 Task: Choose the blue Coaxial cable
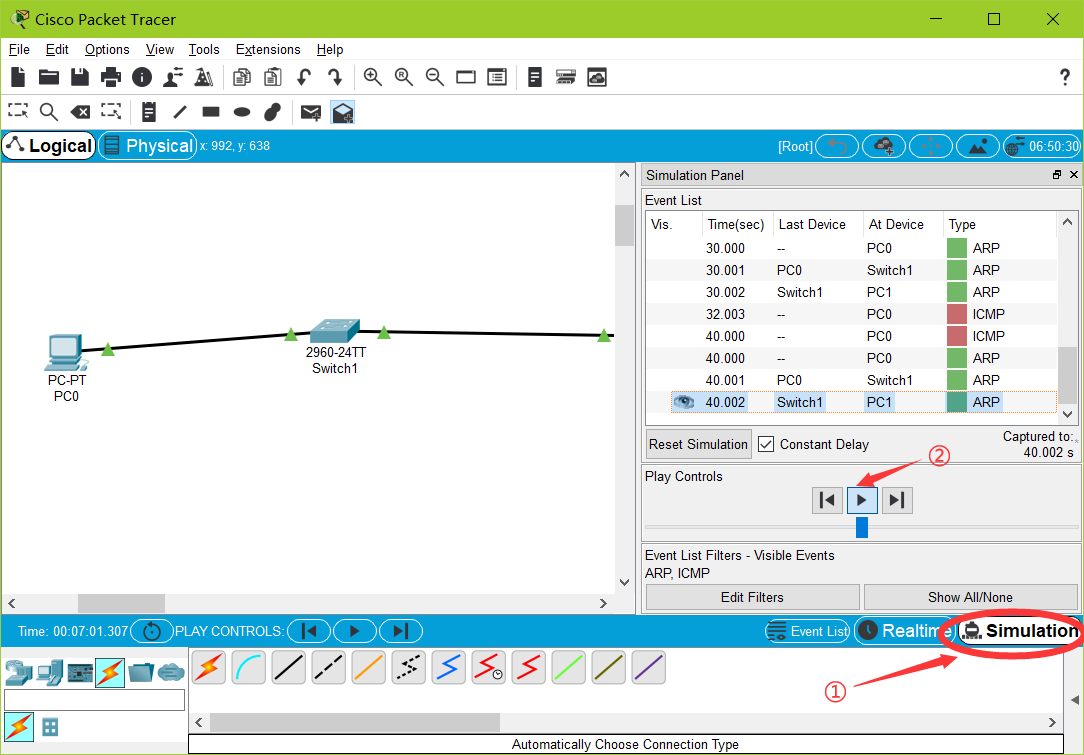[449, 668]
